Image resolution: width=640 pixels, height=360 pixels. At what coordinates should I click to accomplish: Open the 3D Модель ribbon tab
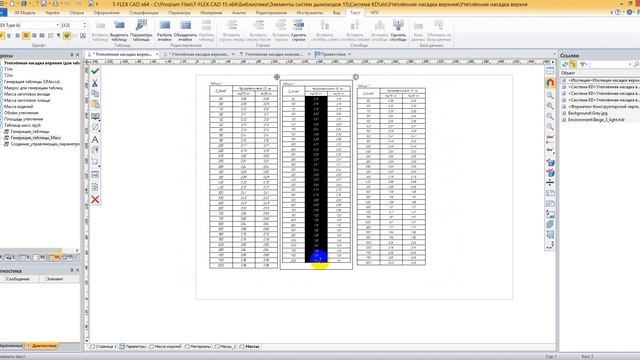[25, 13]
